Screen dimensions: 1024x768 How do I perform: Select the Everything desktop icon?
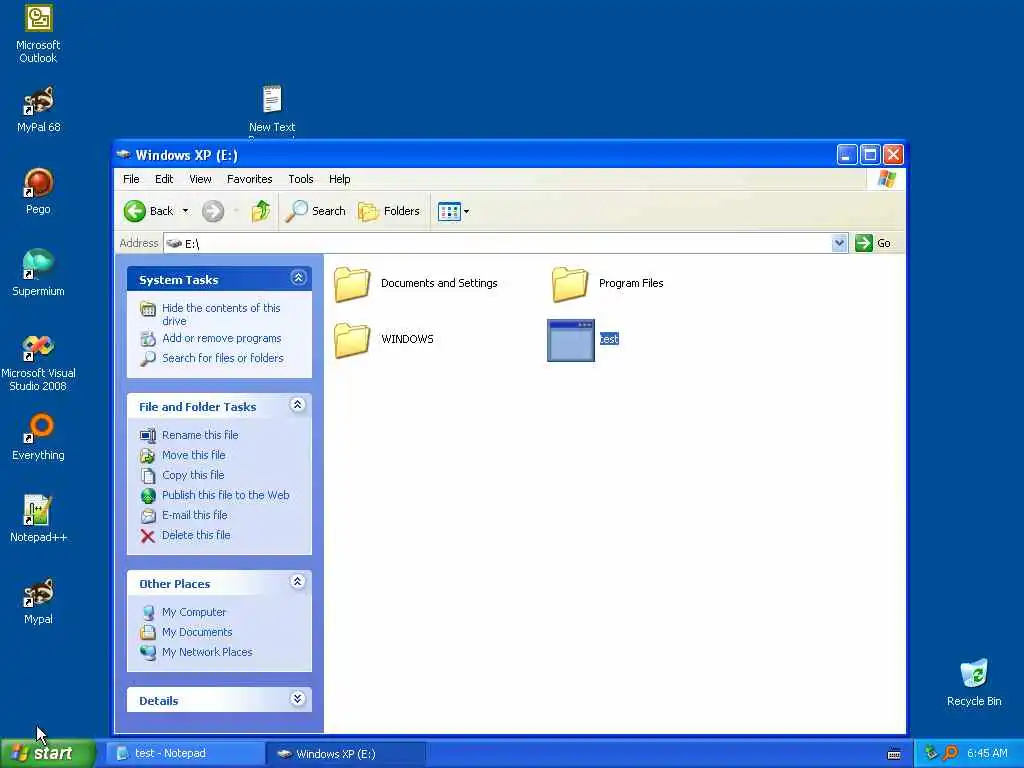point(39,428)
